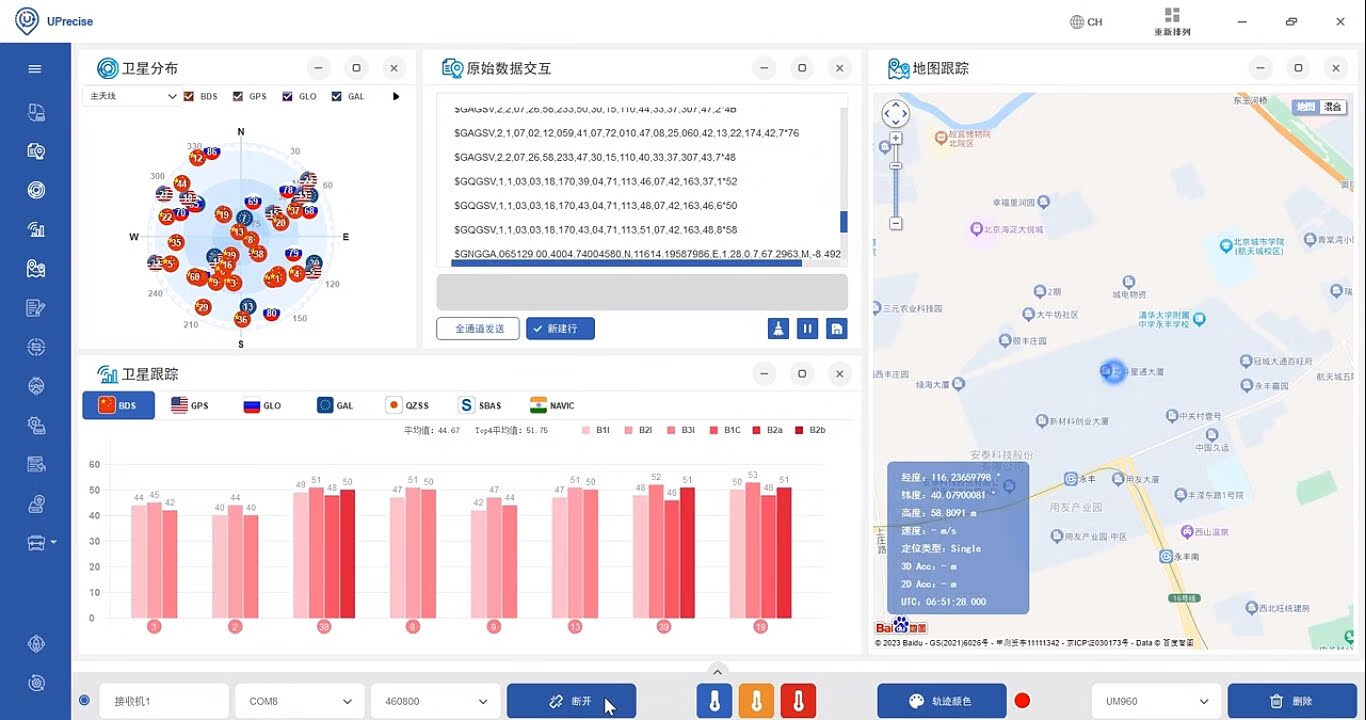Image resolution: width=1366 pixels, height=720 pixels.
Task: Select the QZSS constellation tab
Action: tap(407, 405)
